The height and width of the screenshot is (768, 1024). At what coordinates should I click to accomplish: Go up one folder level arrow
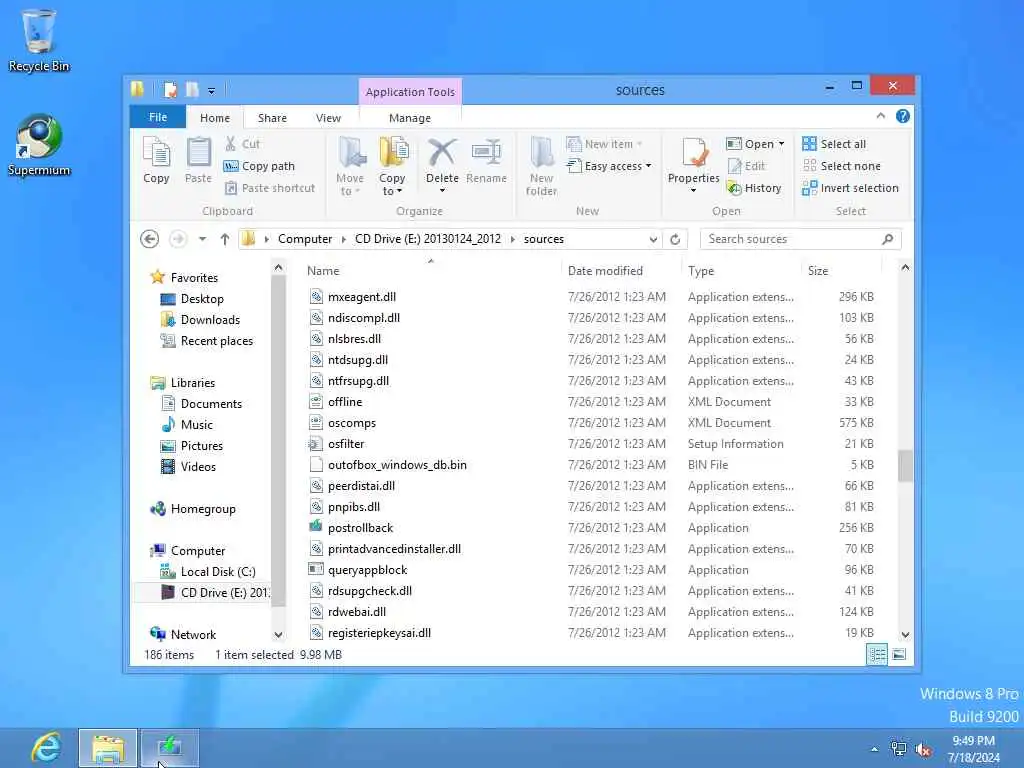pyautogui.click(x=225, y=239)
